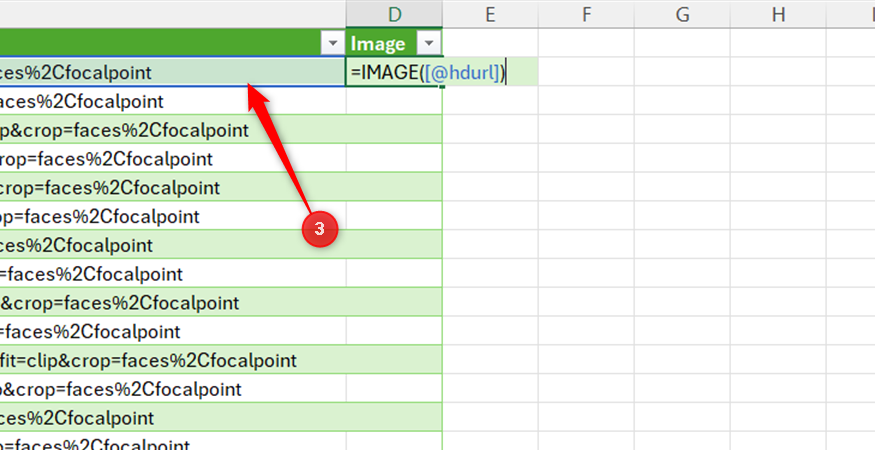Select column E header
The image size is (875, 450).
point(490,15)
